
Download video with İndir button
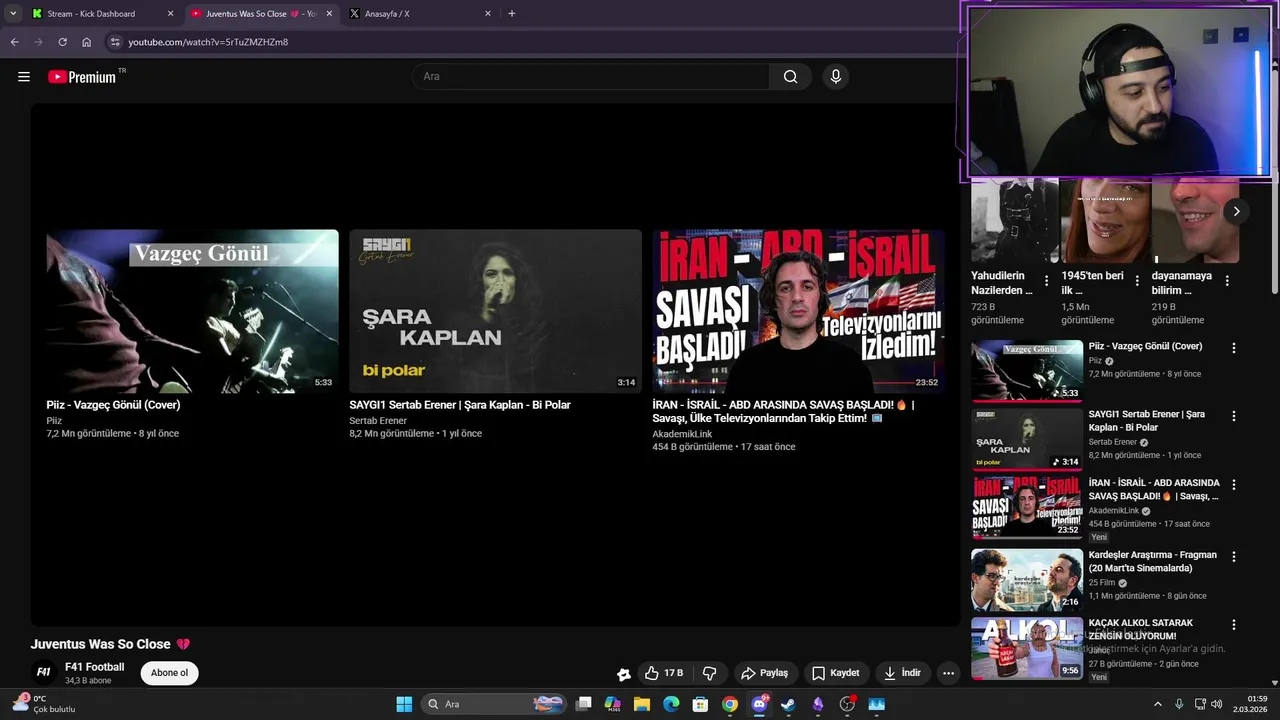tap(902, 673)
